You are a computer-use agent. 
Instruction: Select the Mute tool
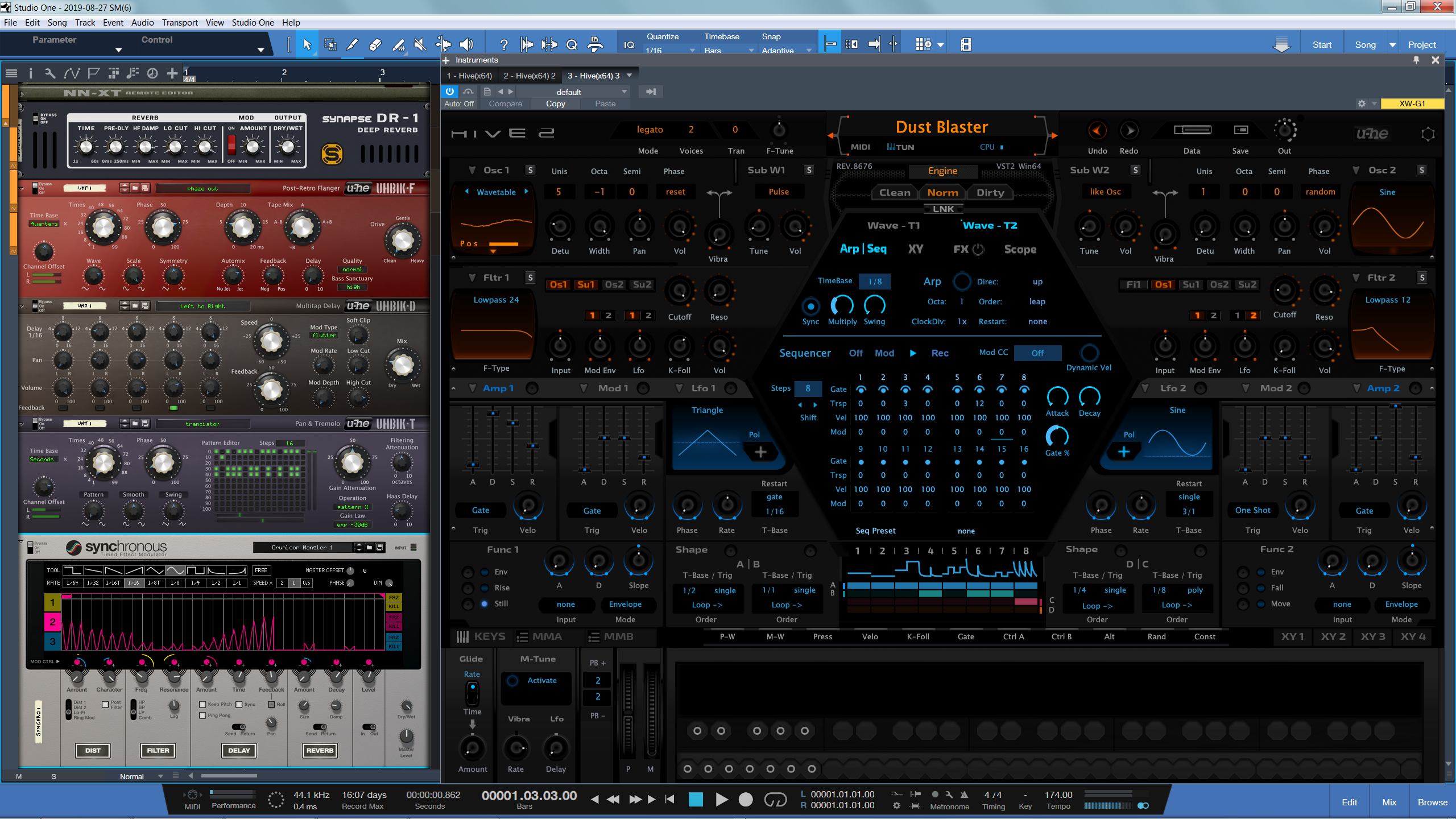[420, 44]
